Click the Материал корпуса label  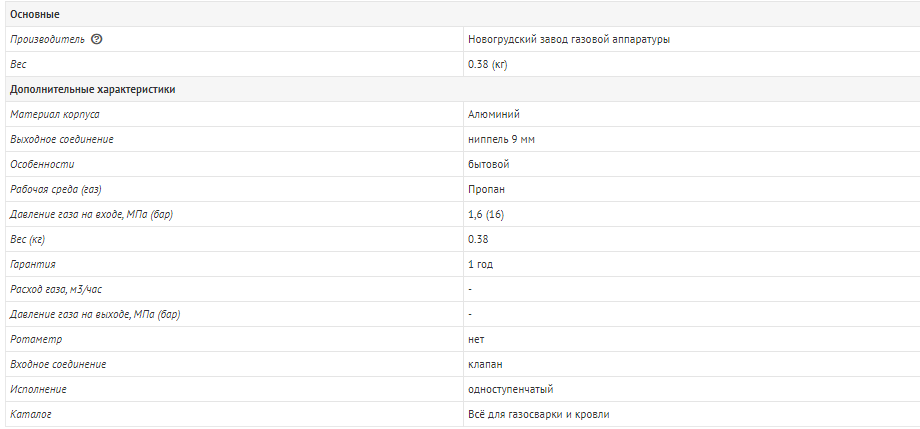click(x=55, y=114)
